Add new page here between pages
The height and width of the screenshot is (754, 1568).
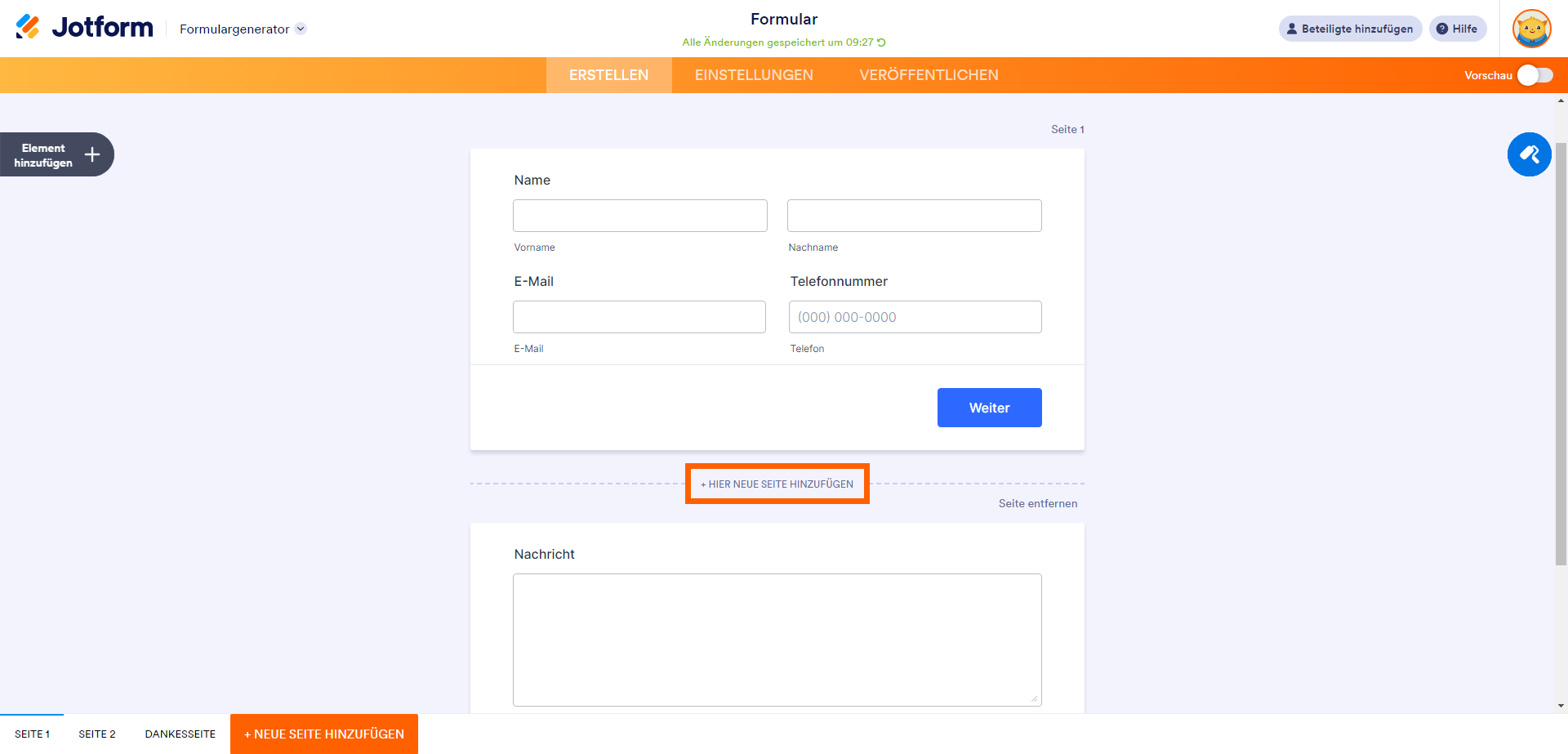click(777, 484)
